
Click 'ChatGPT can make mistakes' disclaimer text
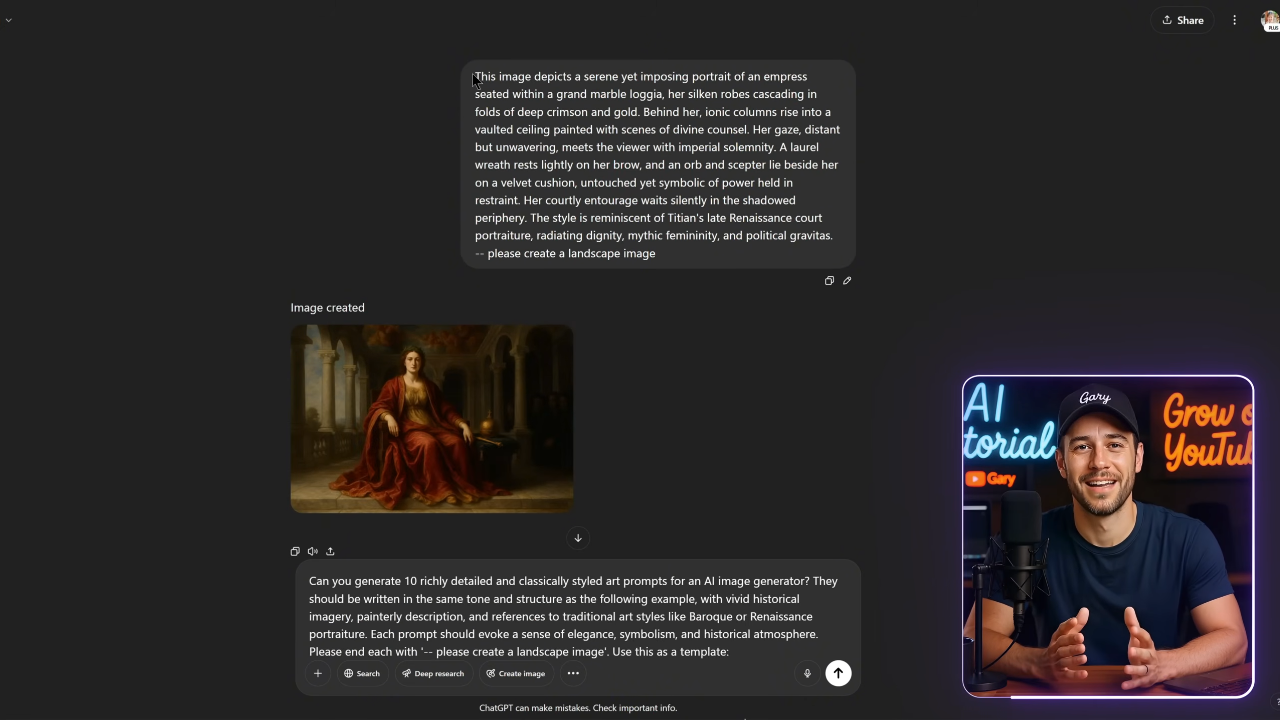point(578,708)
